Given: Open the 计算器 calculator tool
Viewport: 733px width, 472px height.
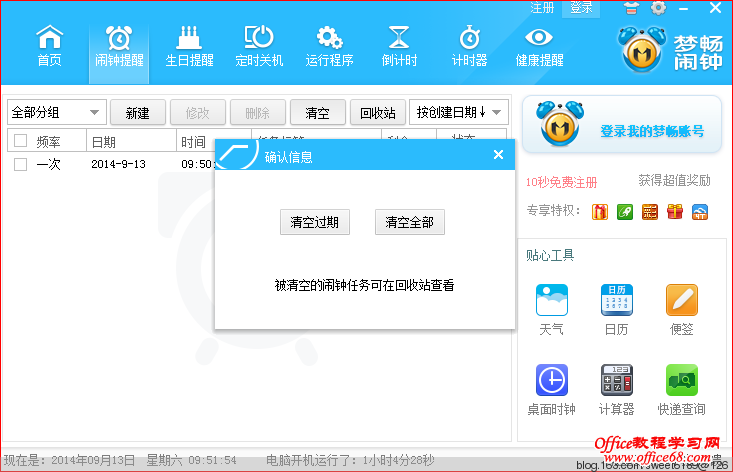Looking at the screenshot, I should (617, 389).
